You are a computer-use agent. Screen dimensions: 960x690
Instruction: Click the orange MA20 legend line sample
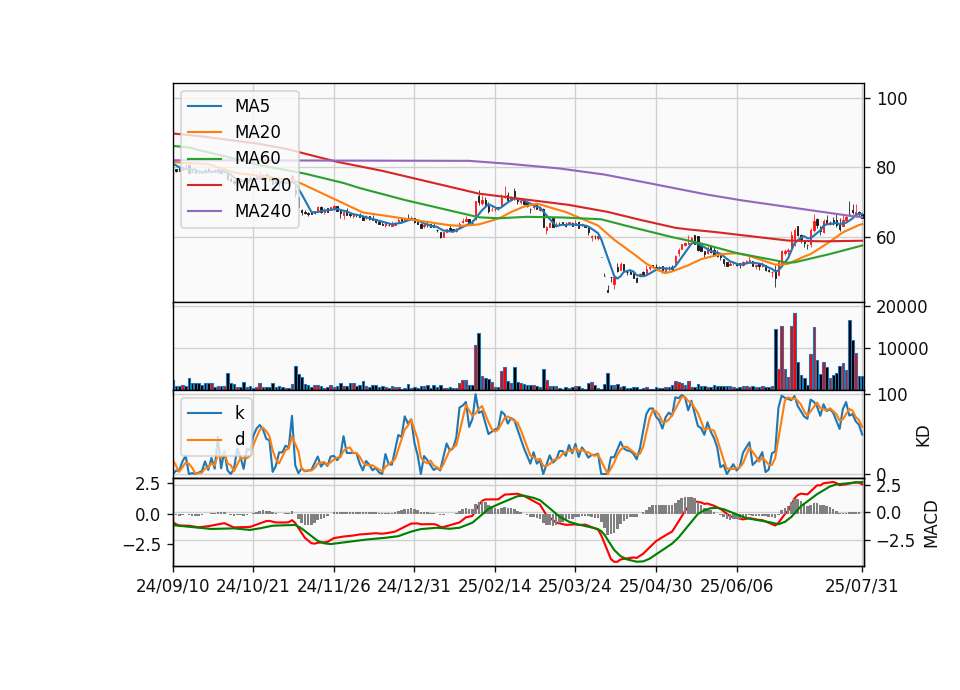click(x=204, y=132)
